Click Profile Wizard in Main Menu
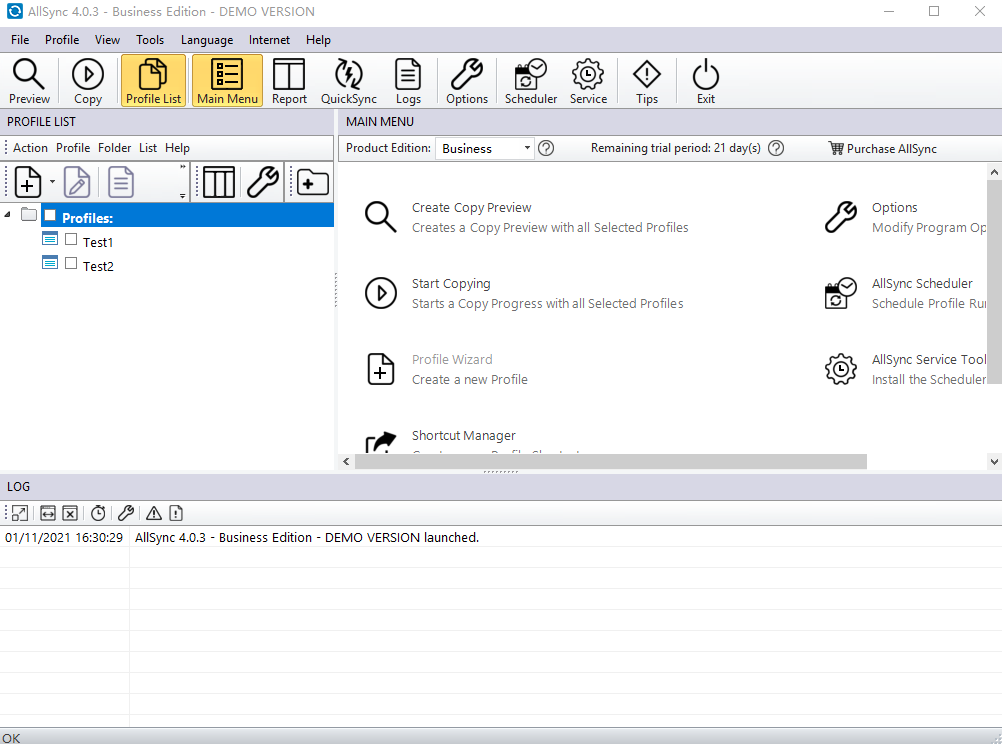 pyautogui.click(x=447, y=369)
